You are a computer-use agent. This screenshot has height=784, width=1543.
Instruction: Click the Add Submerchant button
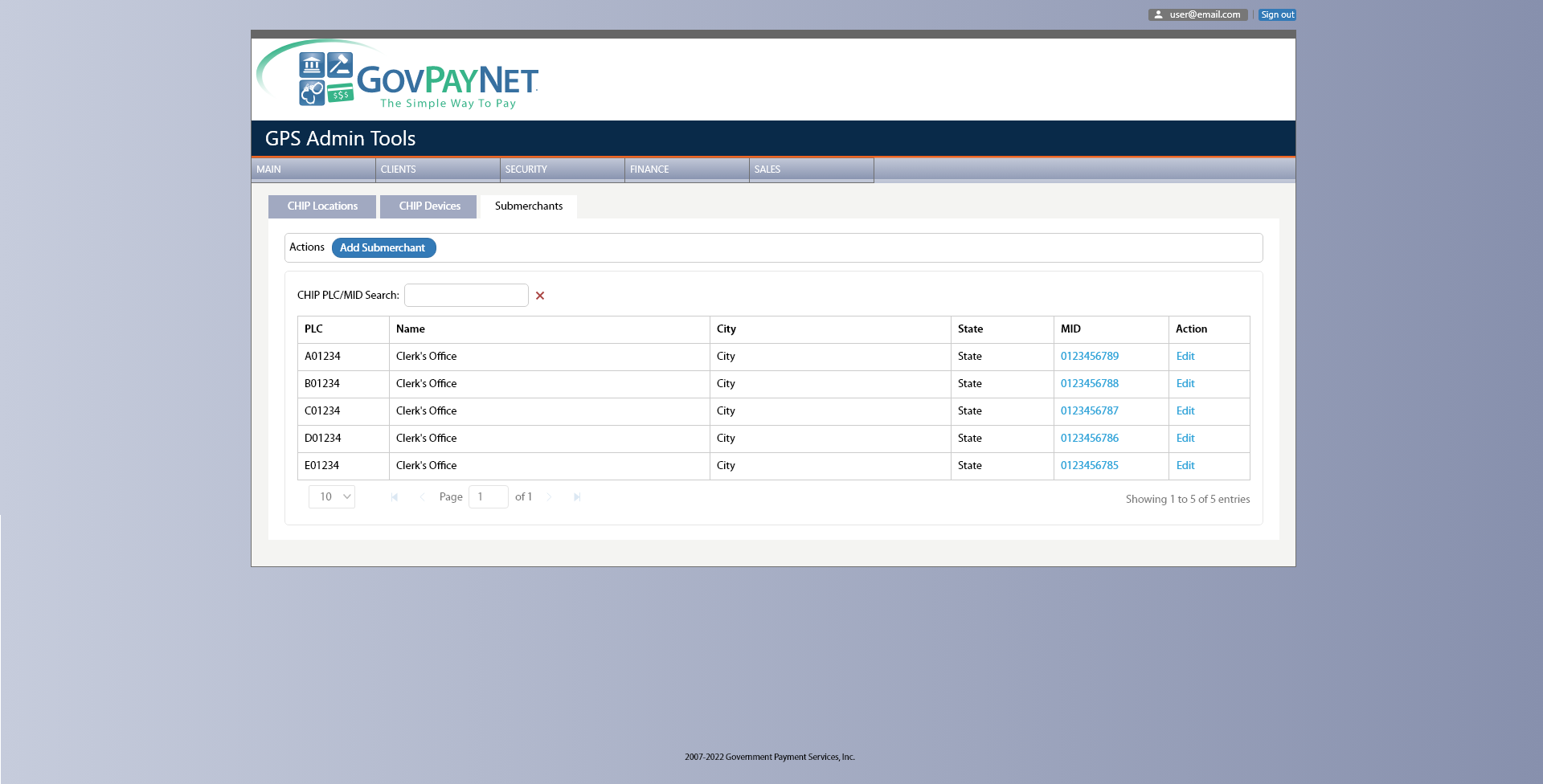pyautogui.click(x=383, y=248)
